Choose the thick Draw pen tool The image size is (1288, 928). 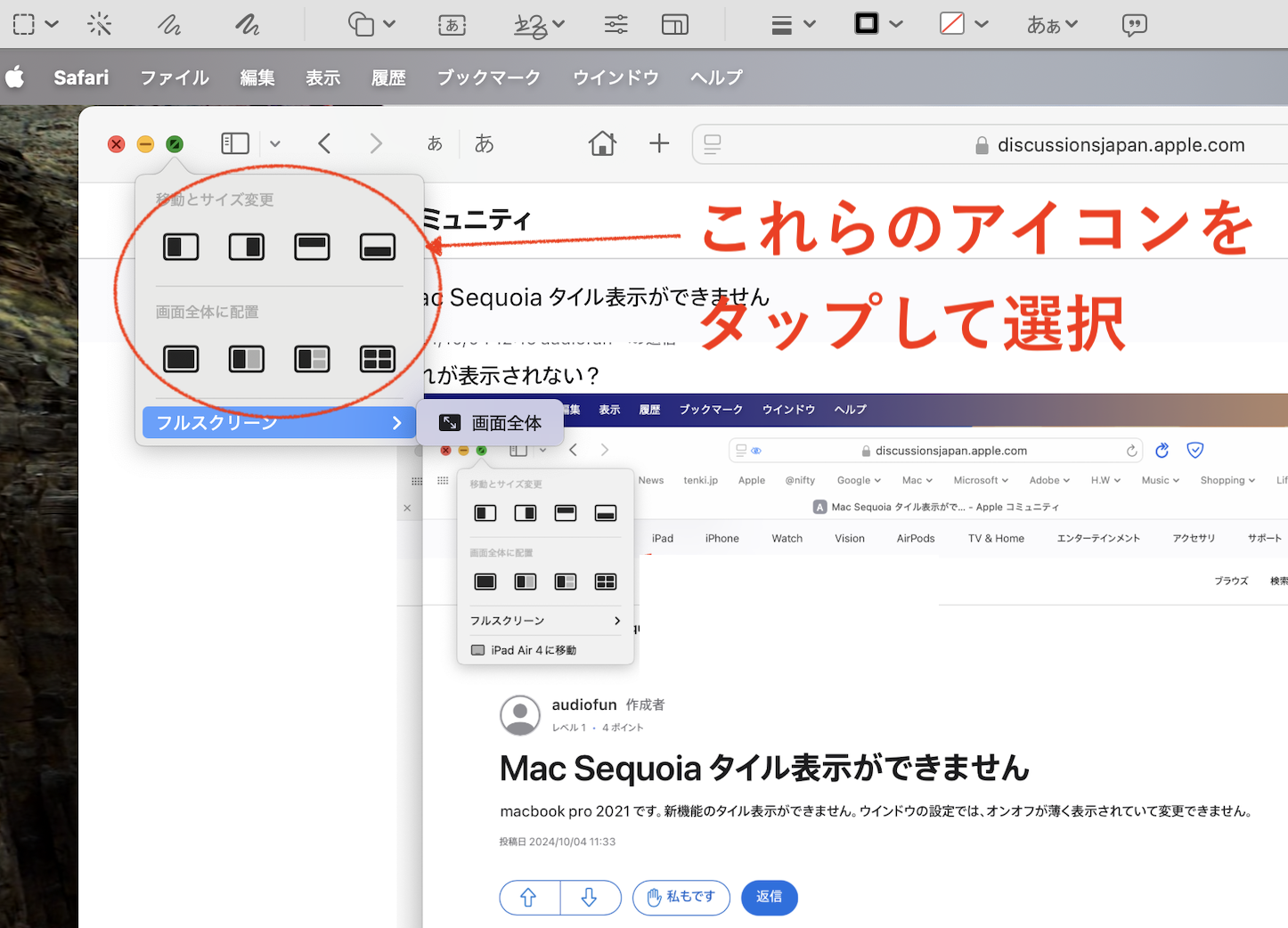click(x=247, y=24)
